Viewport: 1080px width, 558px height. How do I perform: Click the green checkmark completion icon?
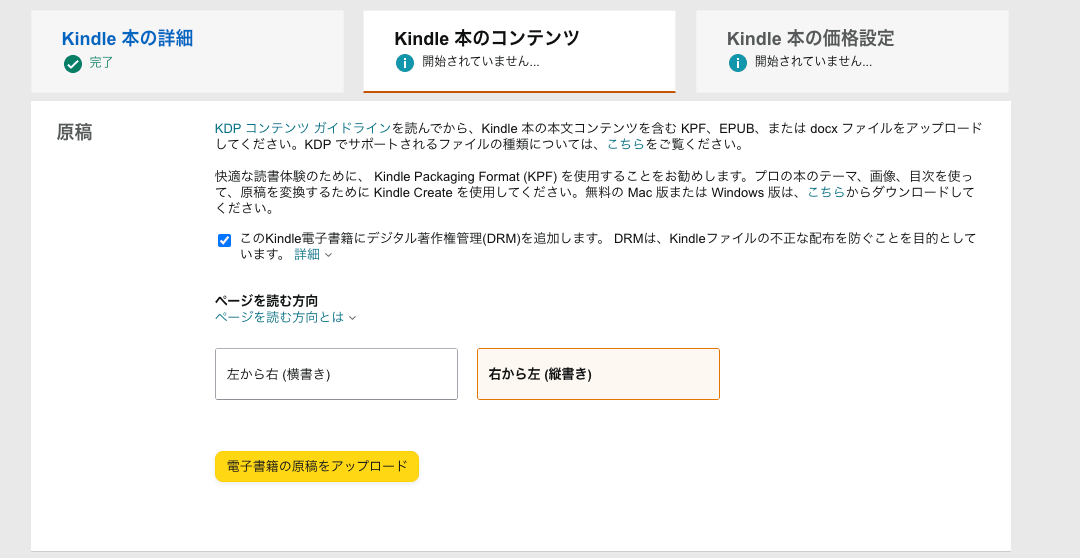[x=72, y=64]
